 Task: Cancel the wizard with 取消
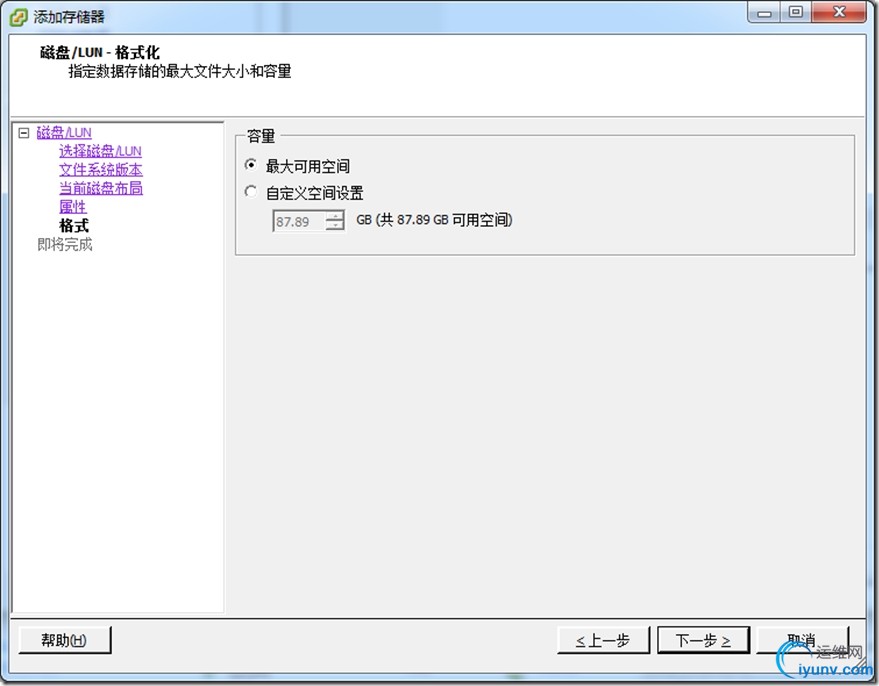802,640
